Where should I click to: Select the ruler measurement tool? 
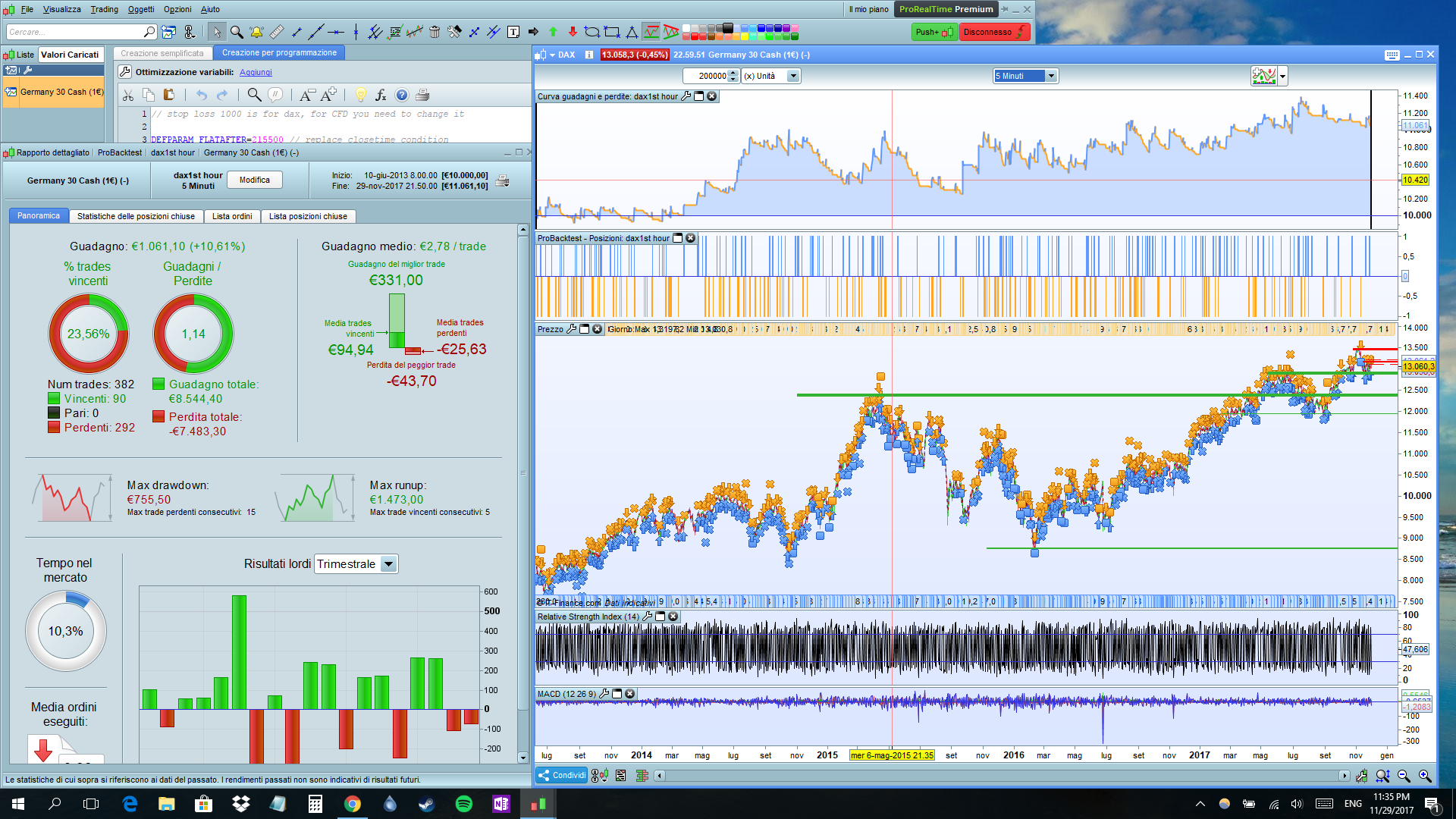[x=277, y=32]
